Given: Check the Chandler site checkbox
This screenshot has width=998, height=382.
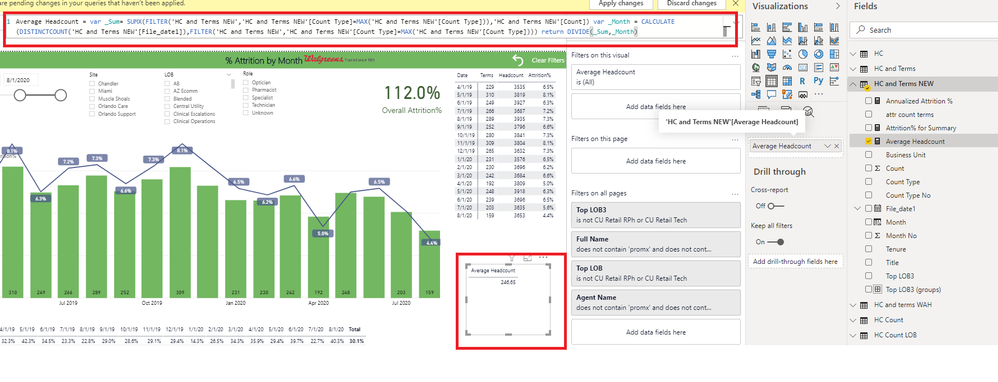Looking at the screenshot, I should (92, 83).
